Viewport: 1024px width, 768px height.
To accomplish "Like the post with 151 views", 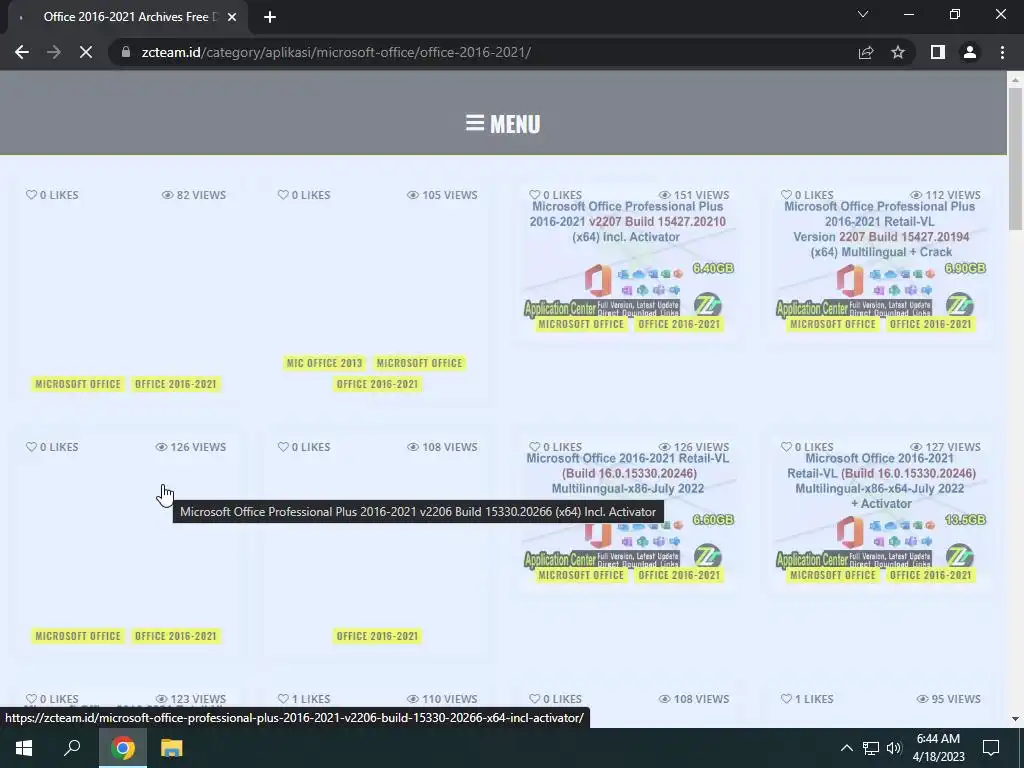I will coord(555,195).
